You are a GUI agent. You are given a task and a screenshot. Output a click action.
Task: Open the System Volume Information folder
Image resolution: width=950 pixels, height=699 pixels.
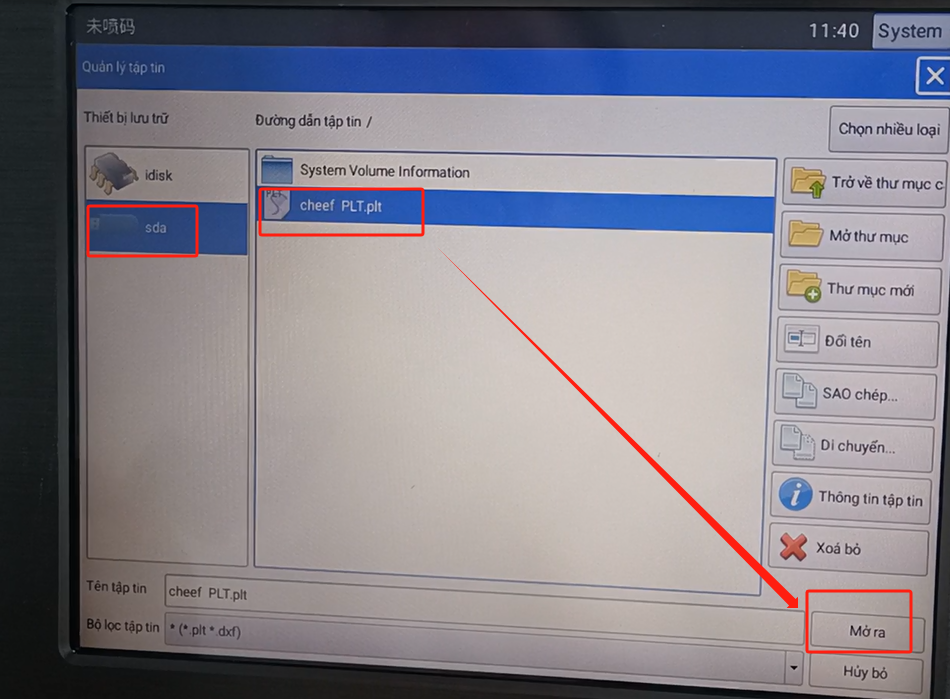[x=384, y=172]
